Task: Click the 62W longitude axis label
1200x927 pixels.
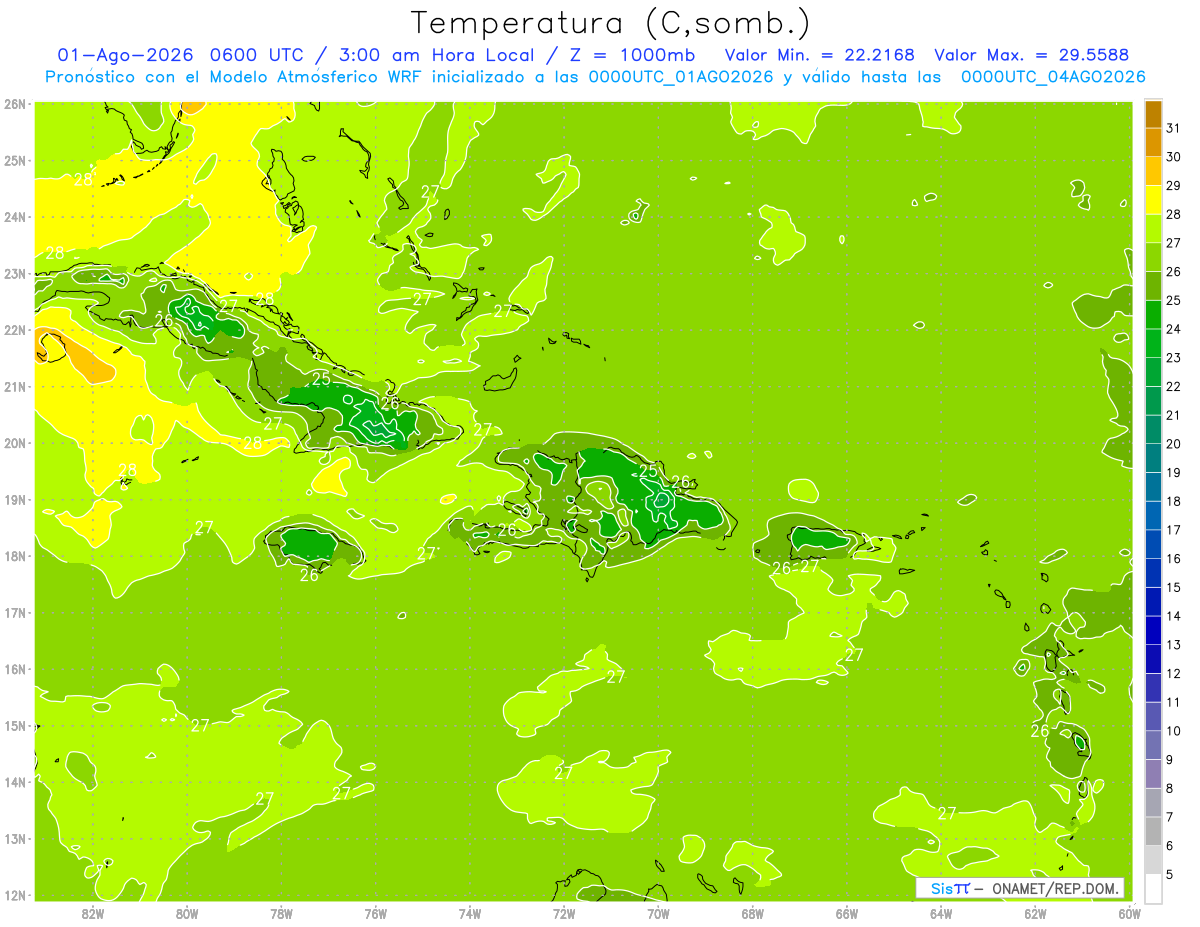Action: pyautogui.click(x=1035, y=913)
